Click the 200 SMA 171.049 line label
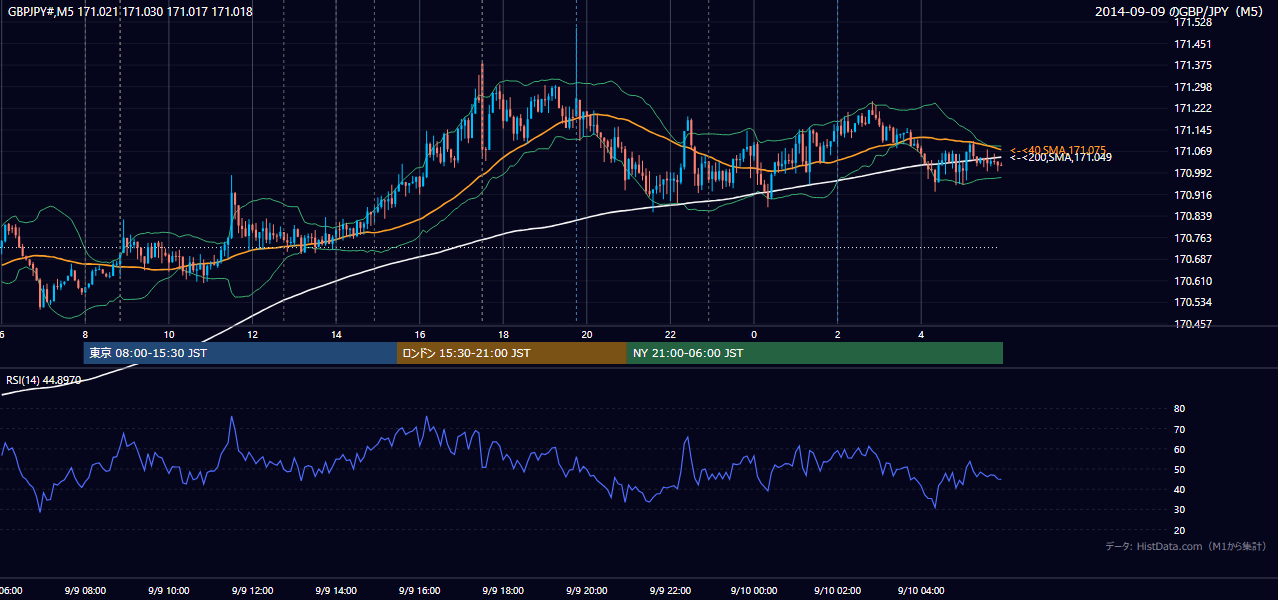This screenshot has width=1278, height=600. [1060, 157]
